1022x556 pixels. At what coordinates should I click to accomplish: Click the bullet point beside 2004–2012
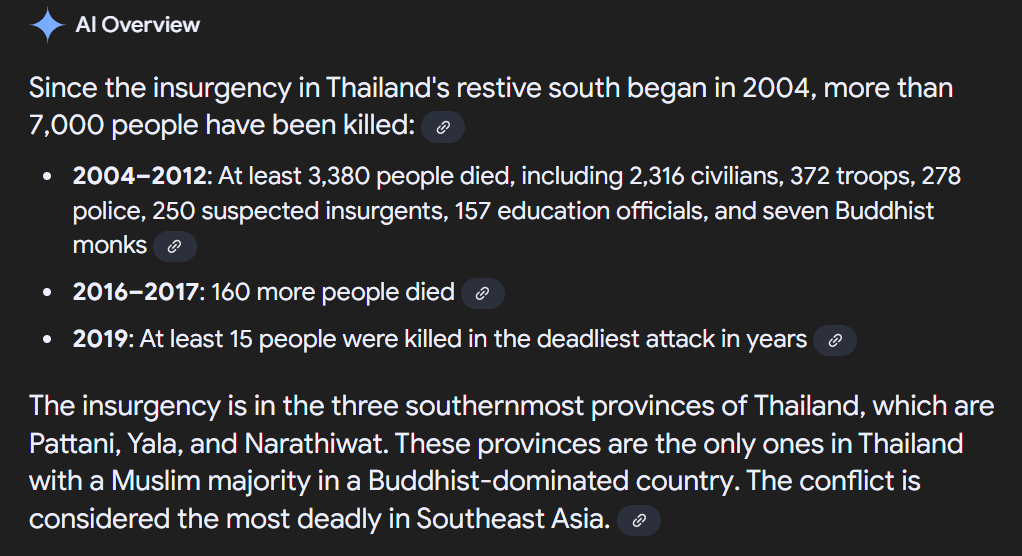click(x=47, y=177)
